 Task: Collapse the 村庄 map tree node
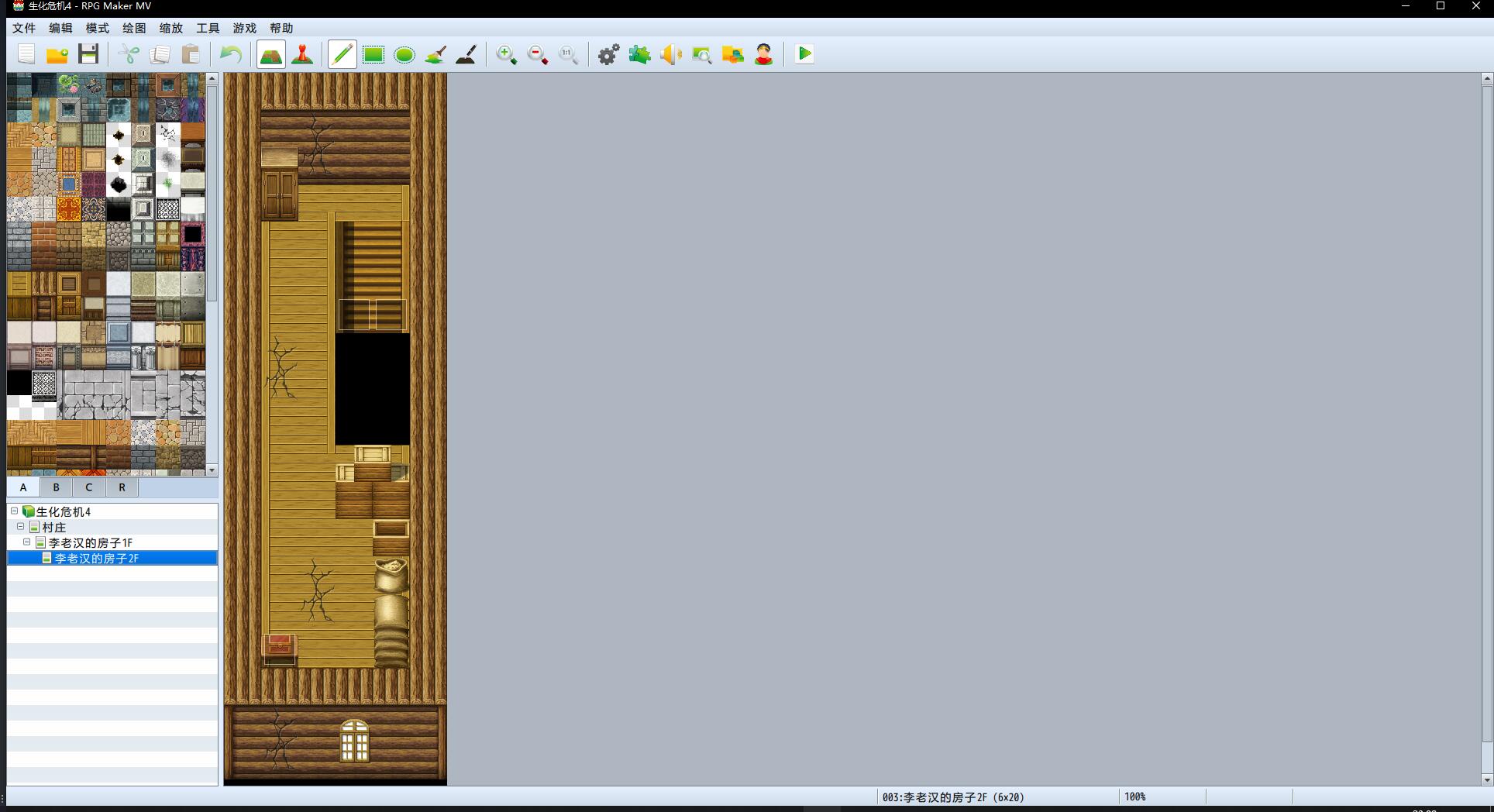coord(20,527)
